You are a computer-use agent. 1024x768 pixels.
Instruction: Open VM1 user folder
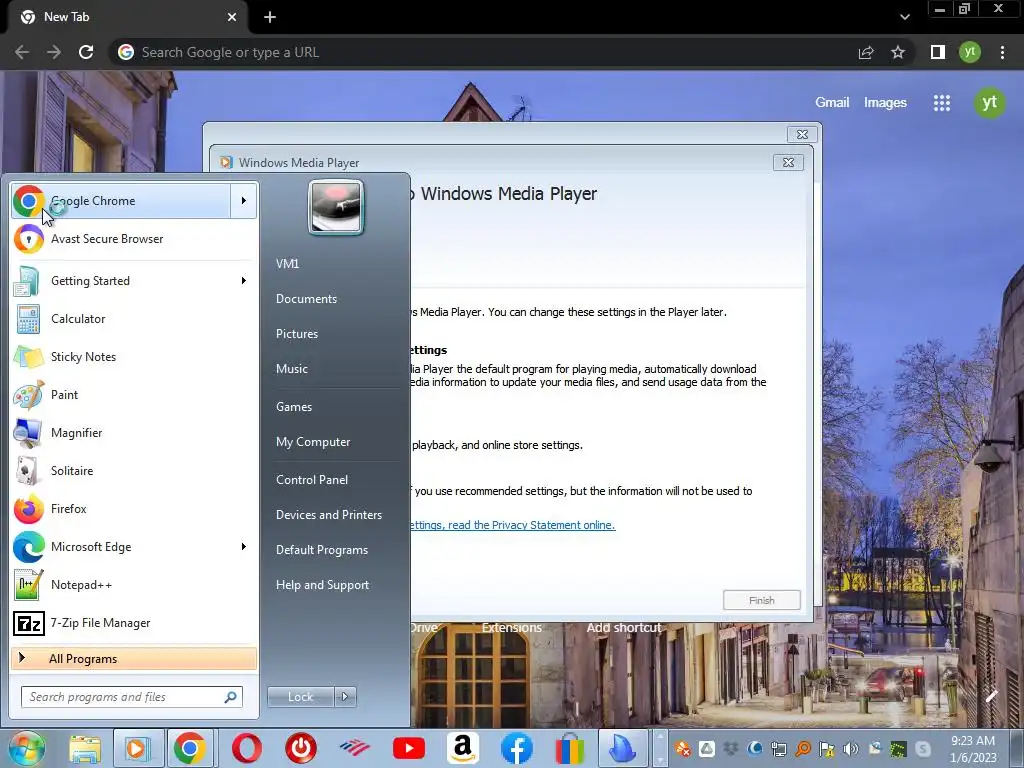287,264
